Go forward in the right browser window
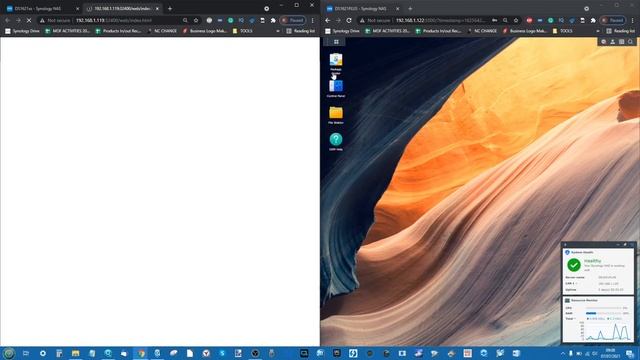The image size is (640, 360). (338, 20)
